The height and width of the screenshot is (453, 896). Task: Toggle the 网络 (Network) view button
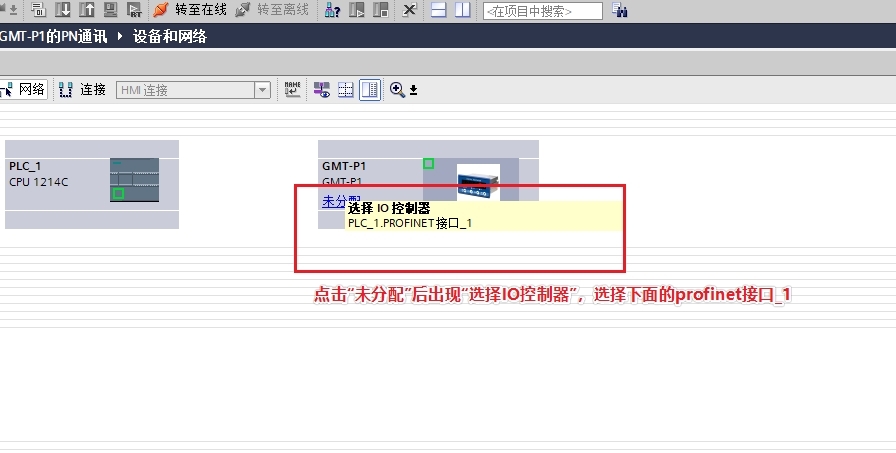pos(25,89)
